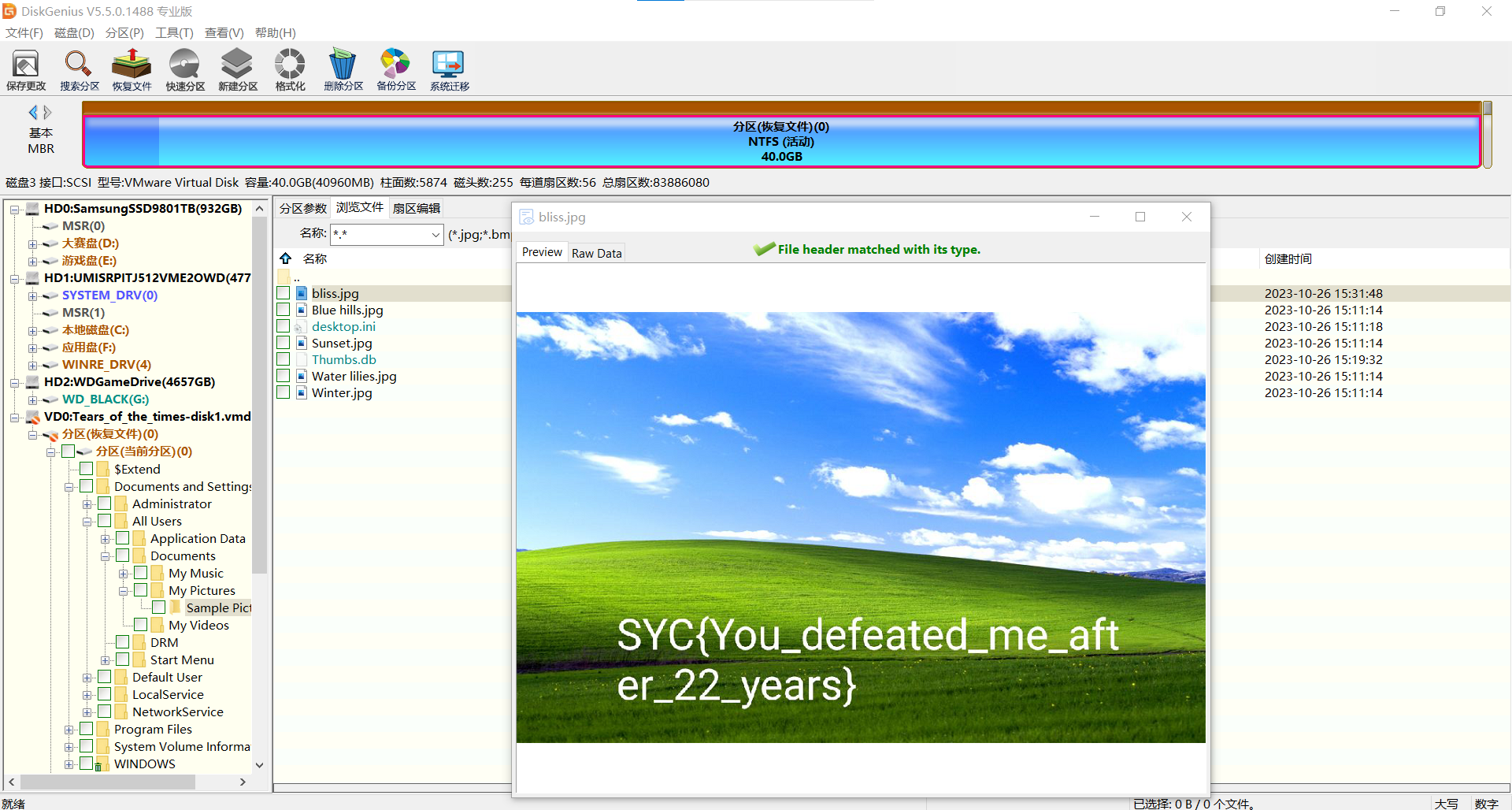The width and height of the screenshot is (1512, 810).
Task: Check the Program Files folder checkbox
Action: click(87, 728)
